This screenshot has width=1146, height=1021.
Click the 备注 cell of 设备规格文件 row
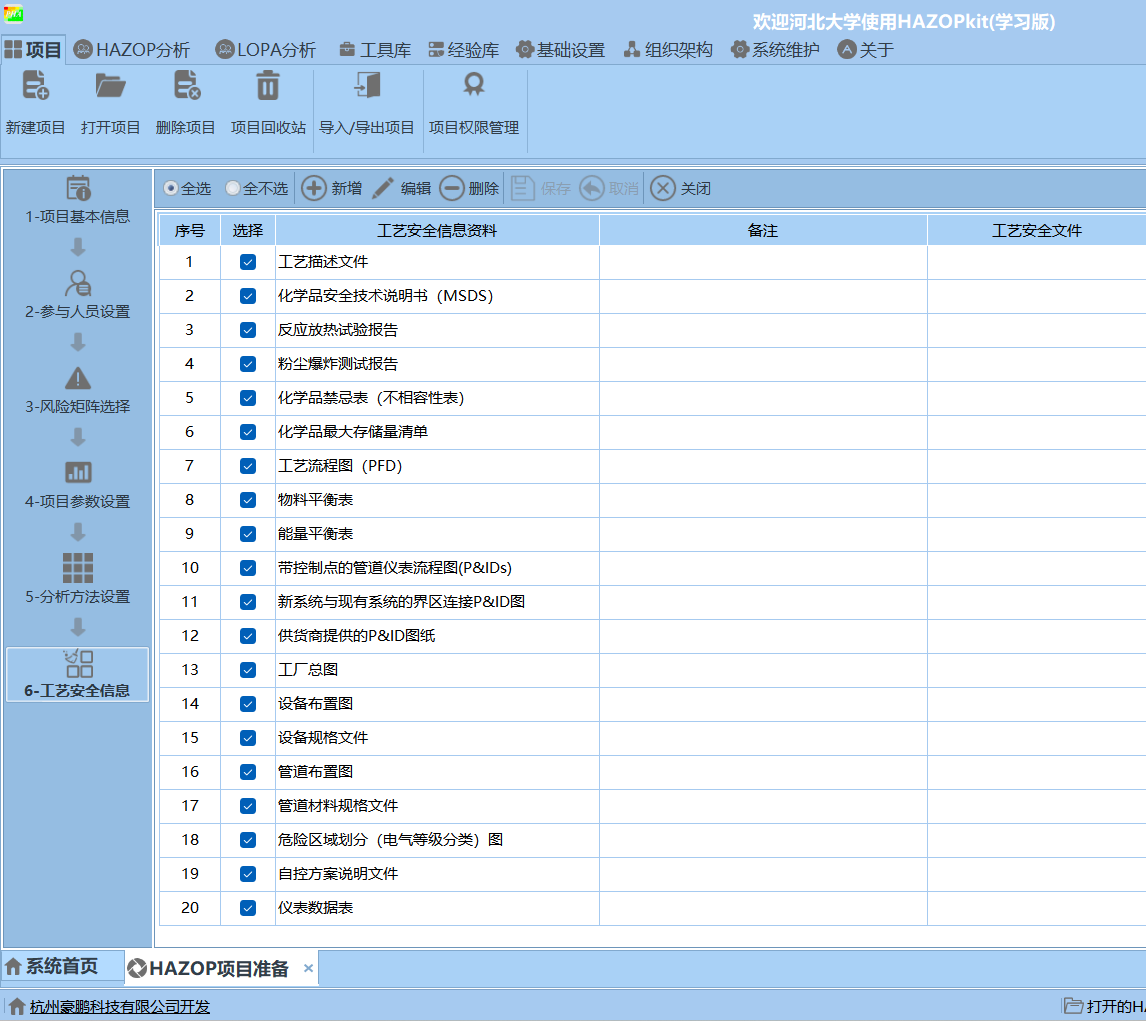[763, 738]
